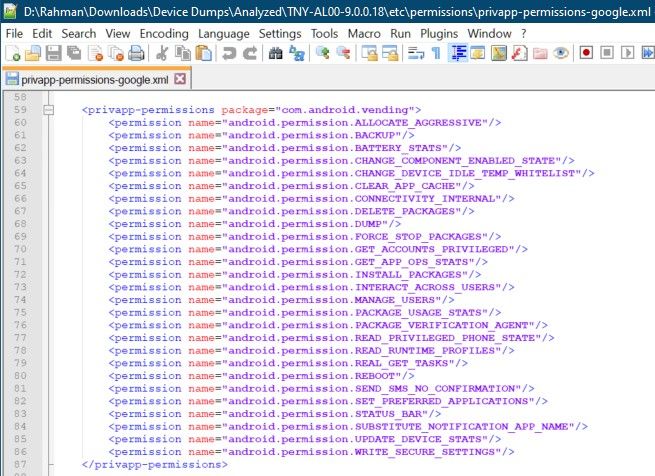The height and width of the screenshot is (476, 655).
Task: Click the Close All documents icon
Action: click(116, 53)
